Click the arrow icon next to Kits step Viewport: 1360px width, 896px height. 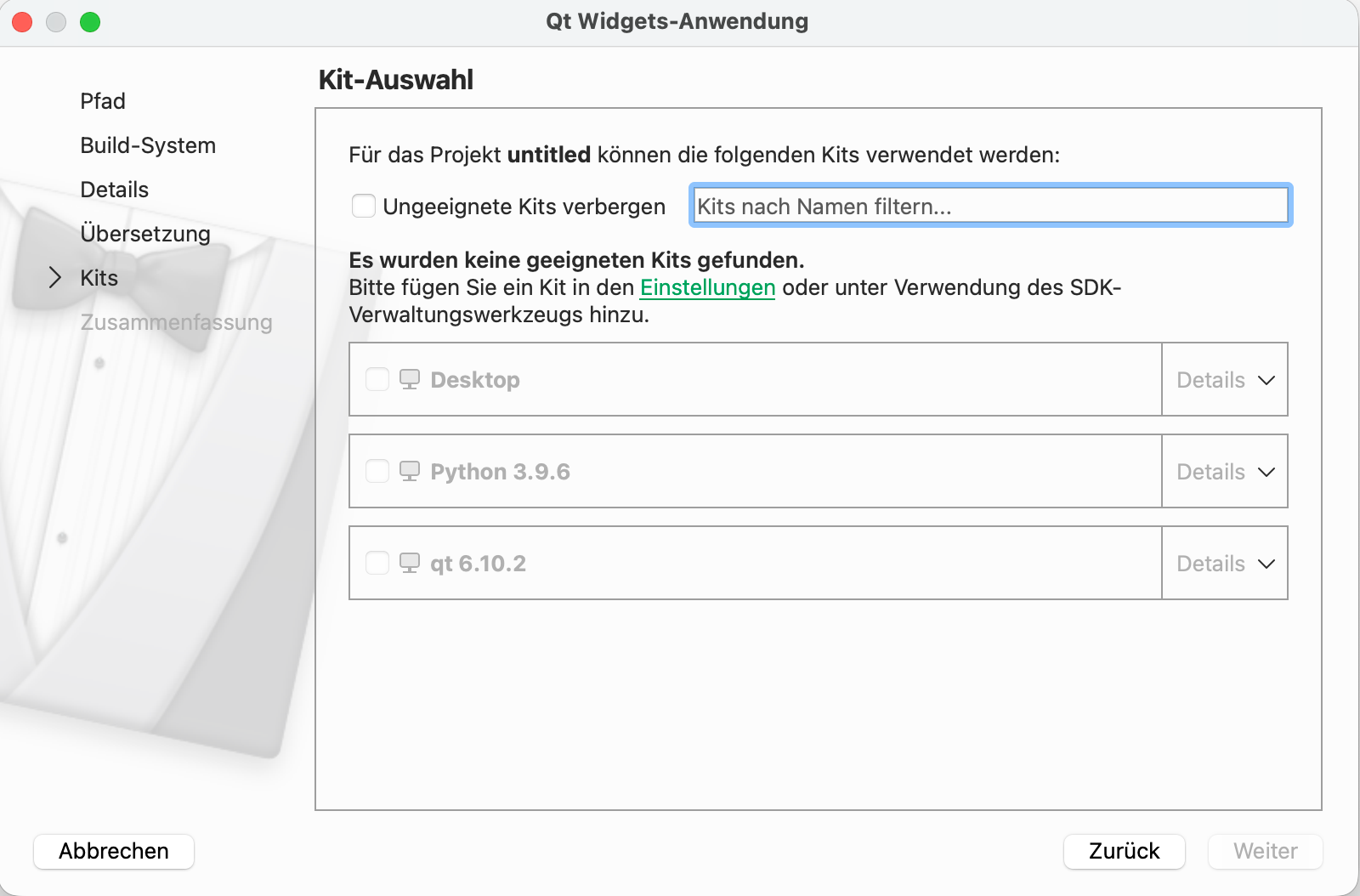click(x=55, y=278)
